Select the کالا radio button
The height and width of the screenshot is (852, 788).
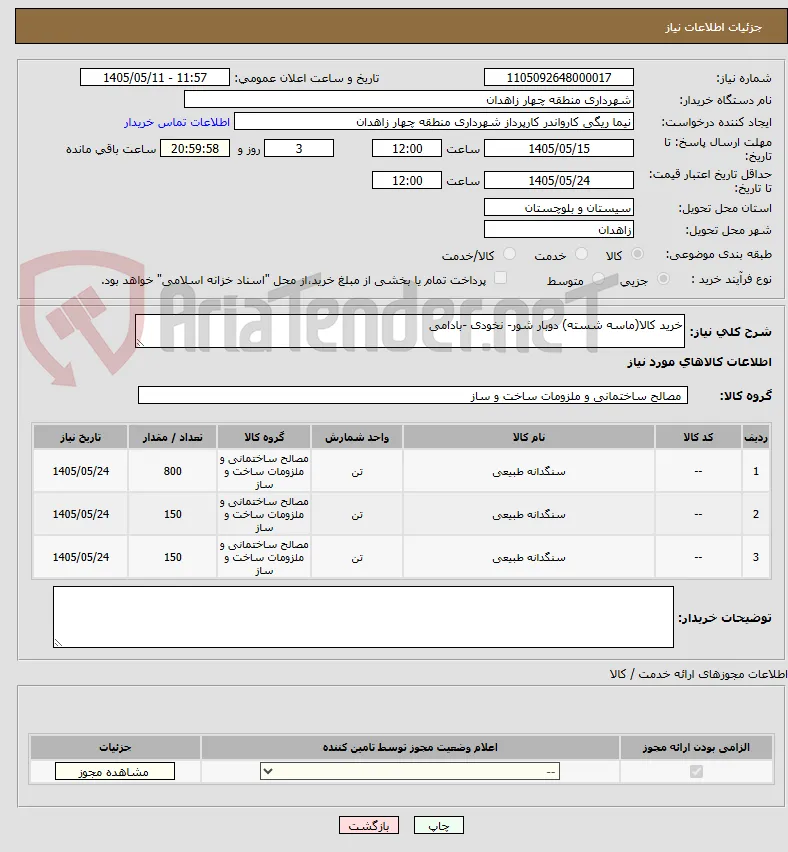tap(637, 254)
